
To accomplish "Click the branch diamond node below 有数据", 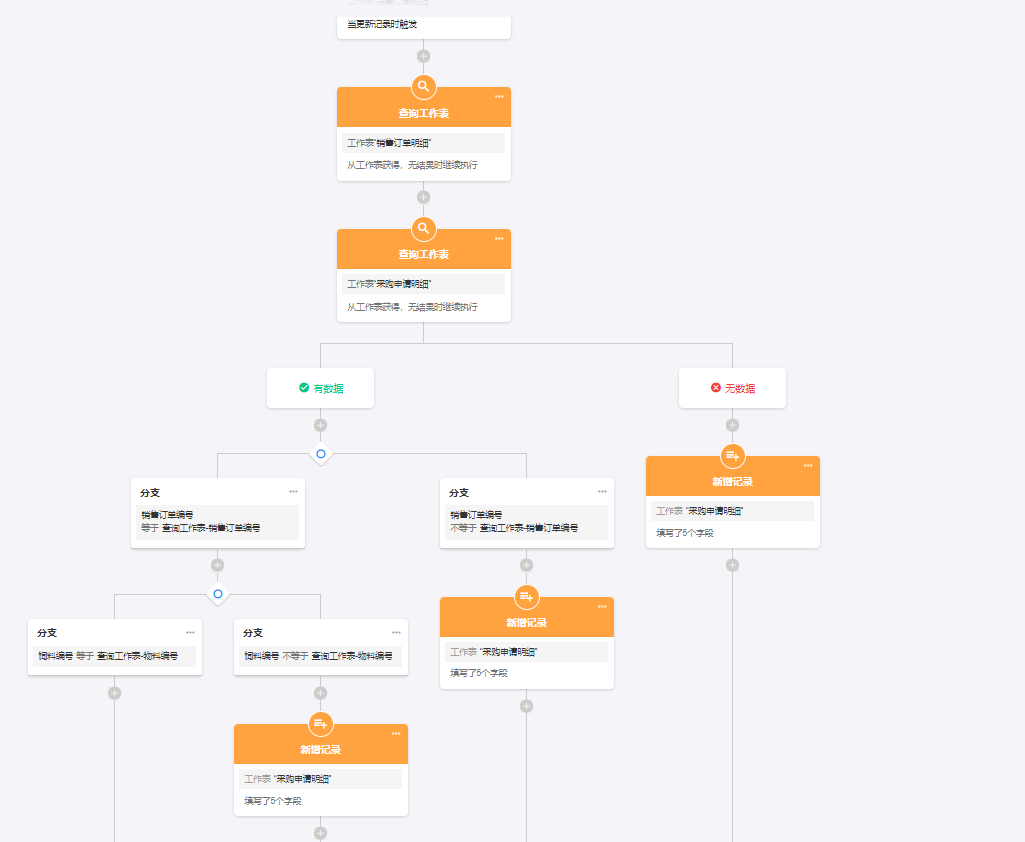I will pos(320,454).
